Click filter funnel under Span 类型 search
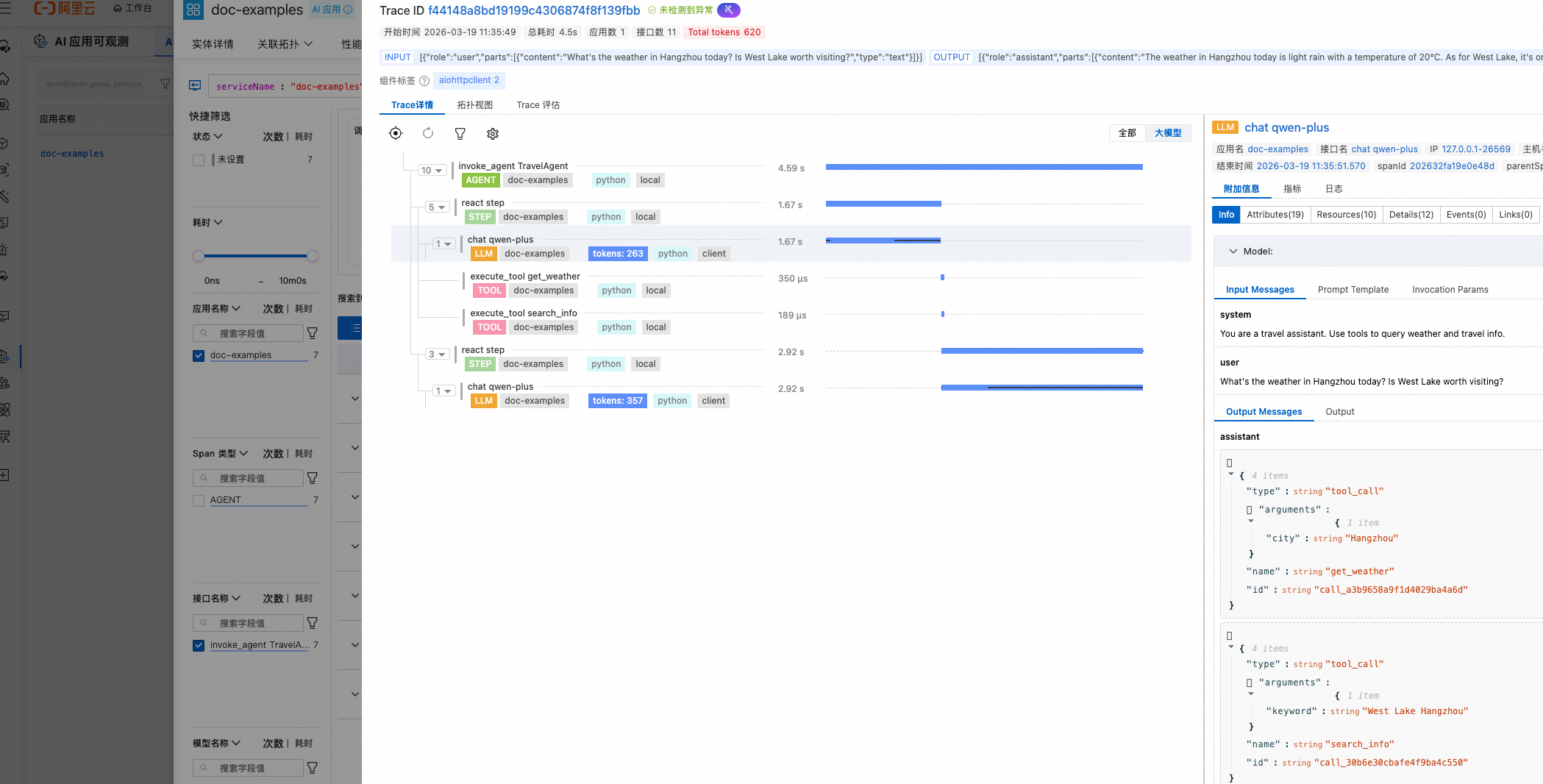The width and height of the screenshot is (1543, 784). 313,478
